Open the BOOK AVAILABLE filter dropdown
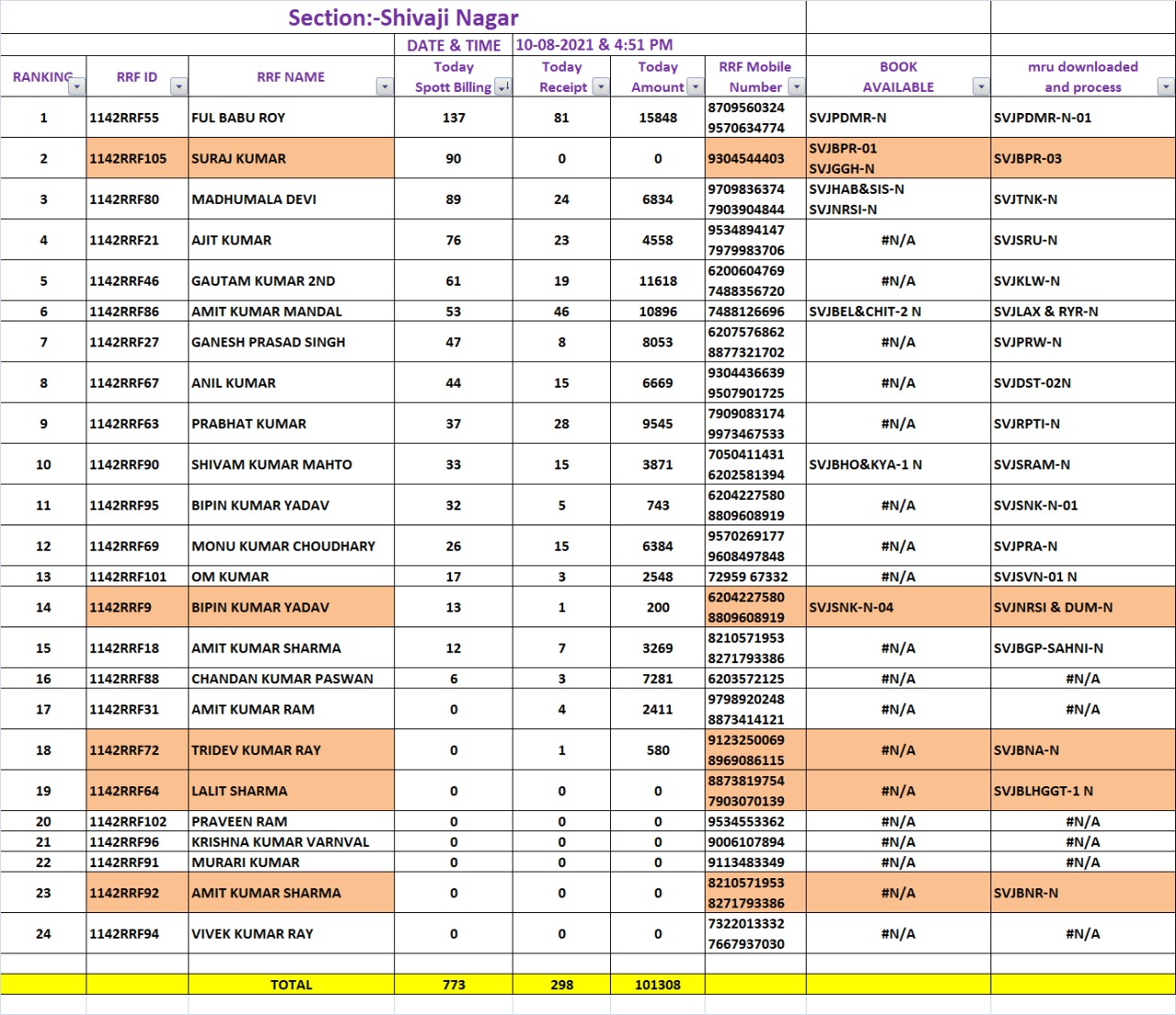Image resolution: width=1176 pixels, height=1015 pixels. point(981,86)
